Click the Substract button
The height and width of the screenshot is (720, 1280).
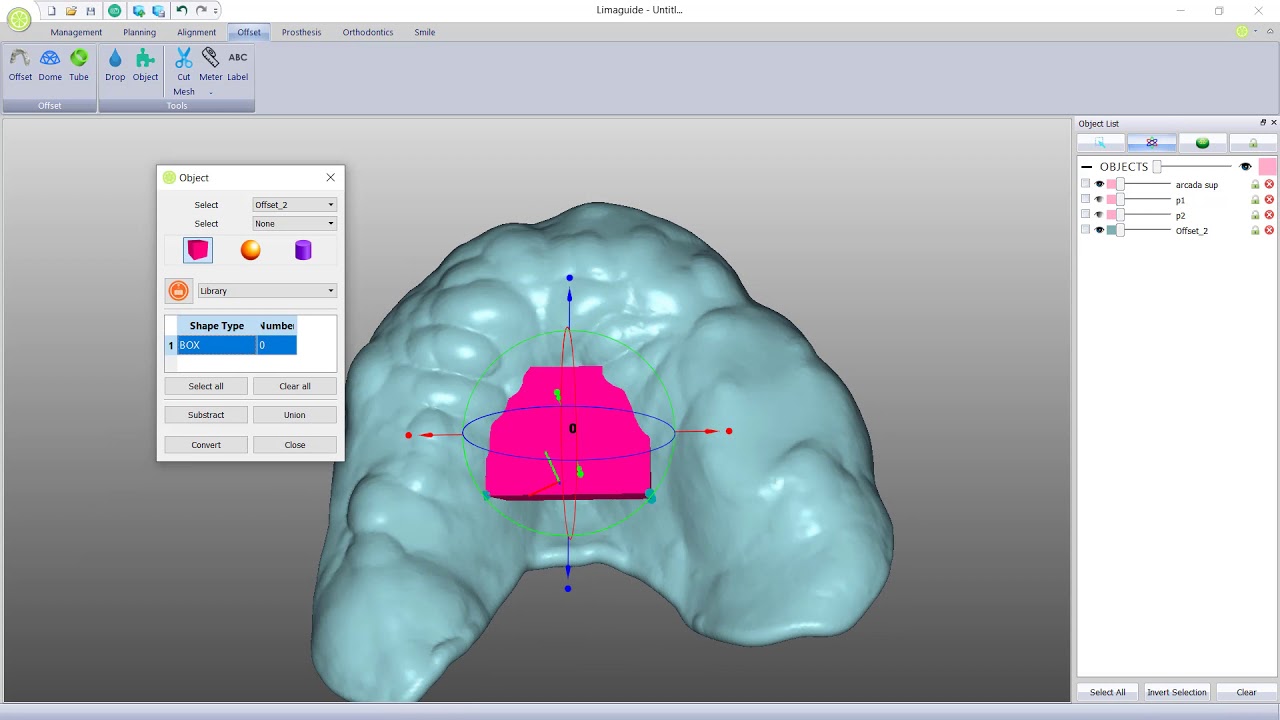point(206,415)
